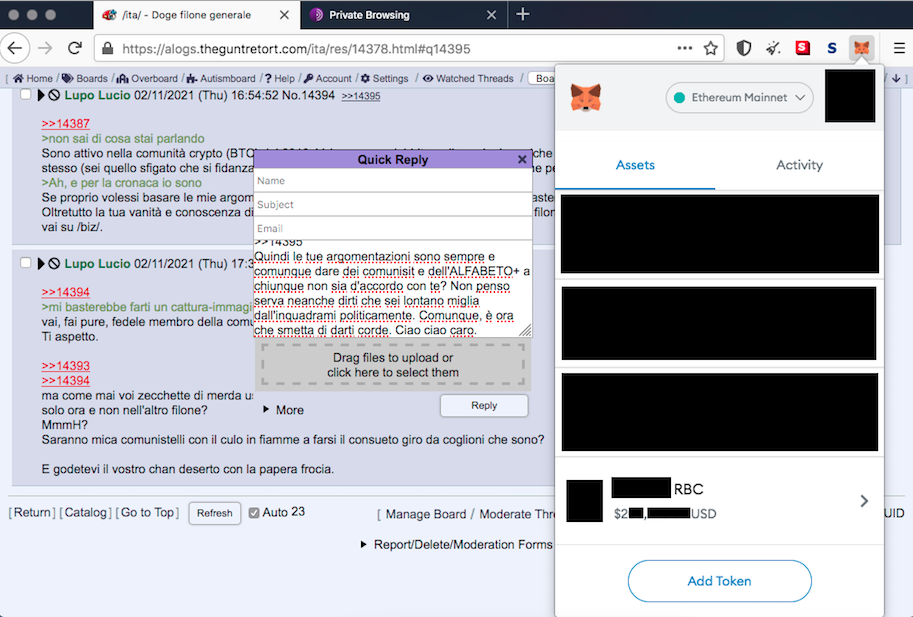Toggle the Auto refresh checkbox
Viewport: 913px width, 617px height.
254,513
